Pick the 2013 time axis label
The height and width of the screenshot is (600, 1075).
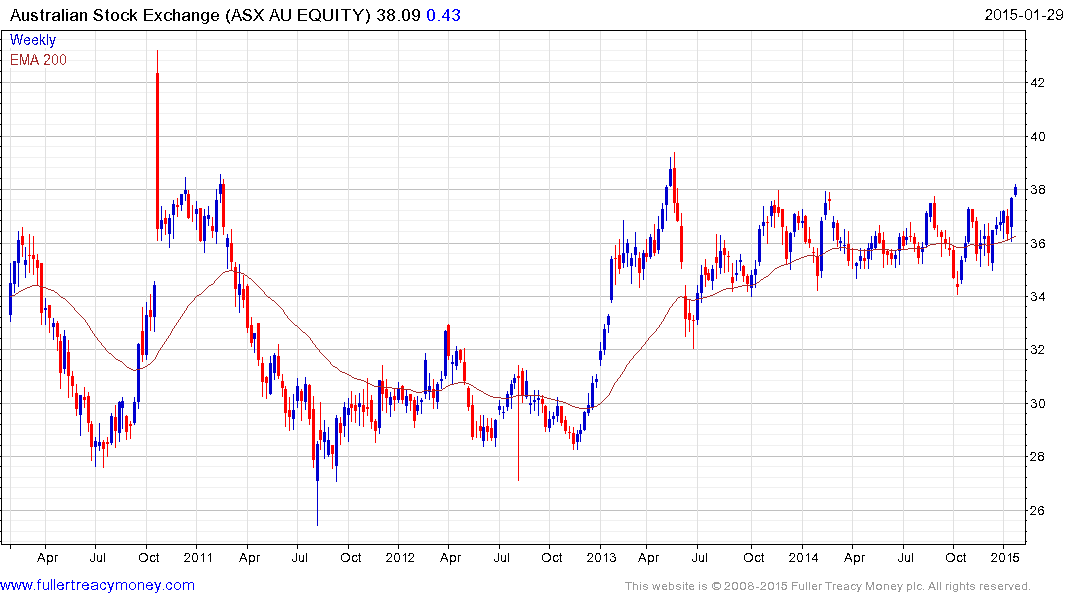(601, 557)
